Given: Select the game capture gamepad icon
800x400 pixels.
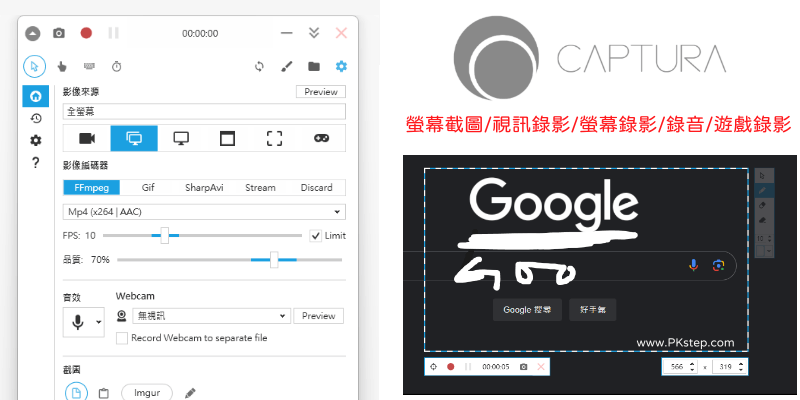Looking at the screenshot, I should (321, 138).
